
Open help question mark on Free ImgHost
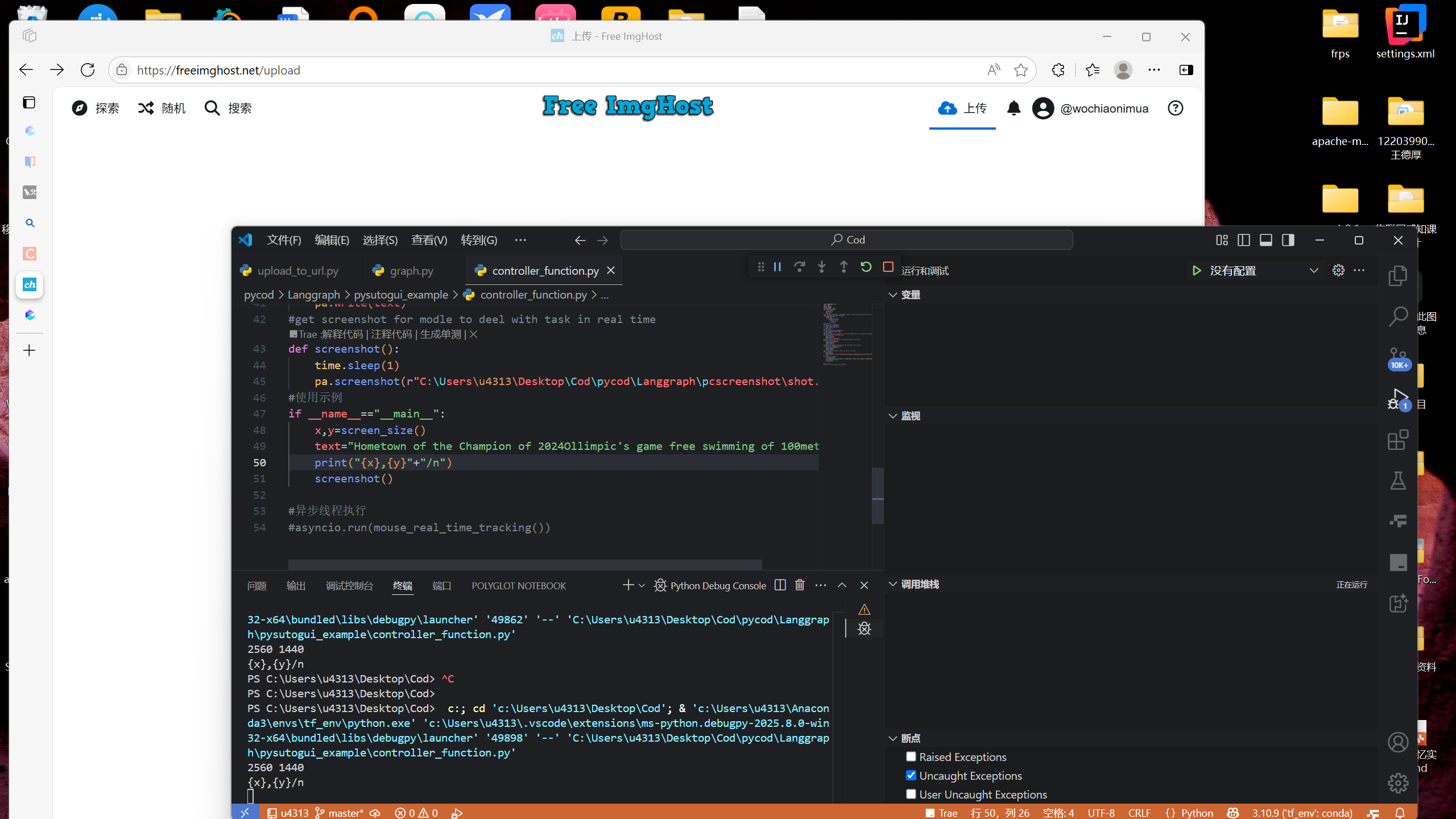1175,108
